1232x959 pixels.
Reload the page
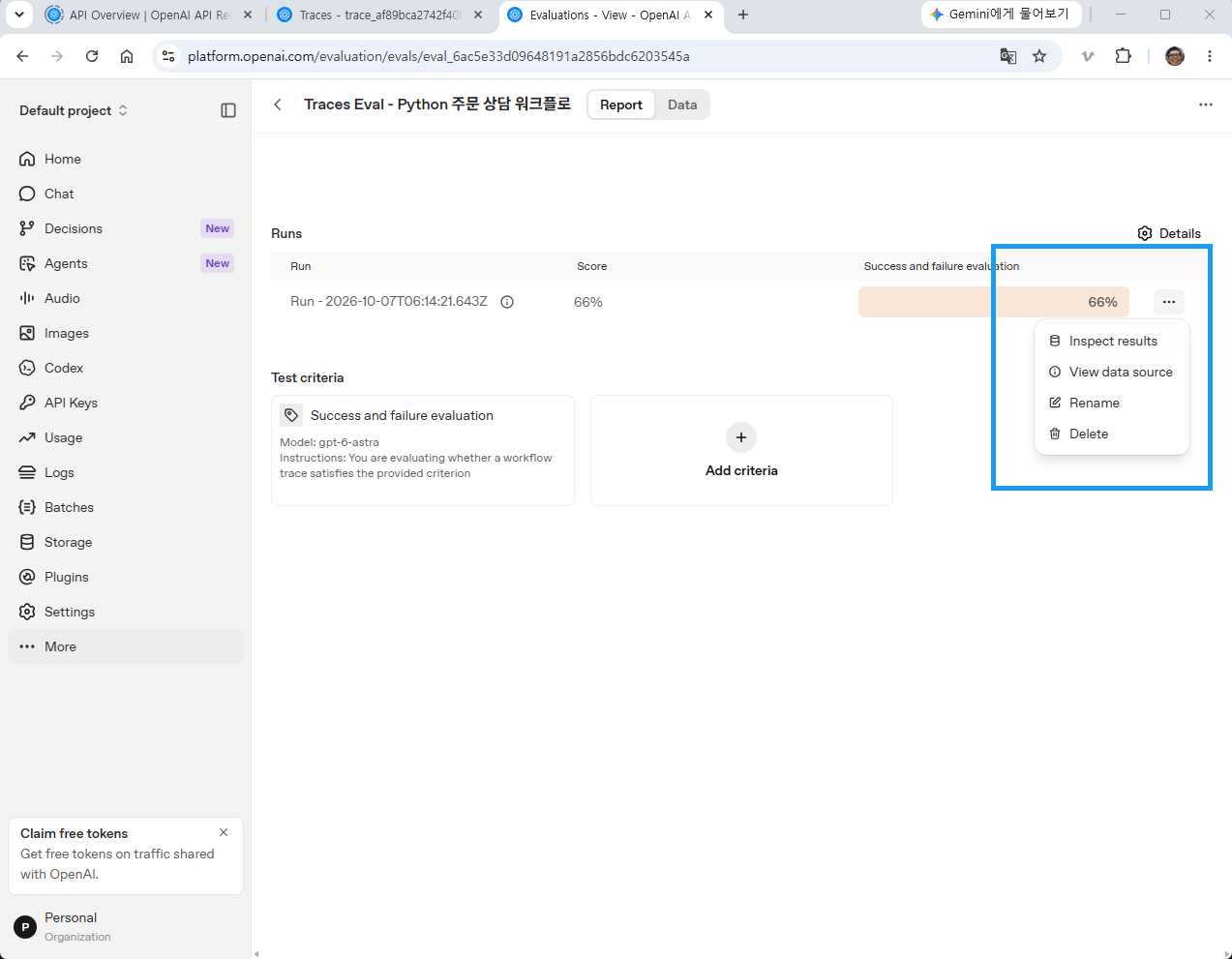(92, 56)
